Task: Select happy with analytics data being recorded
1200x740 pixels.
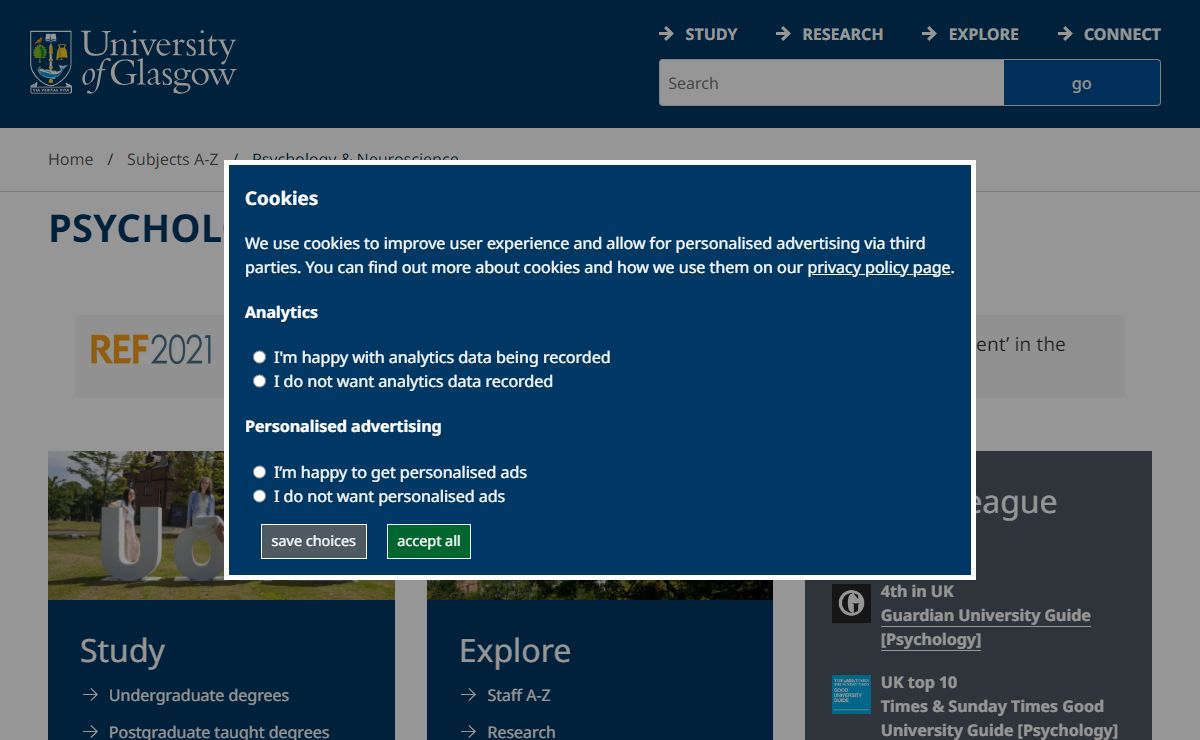Action: point(260,357)
